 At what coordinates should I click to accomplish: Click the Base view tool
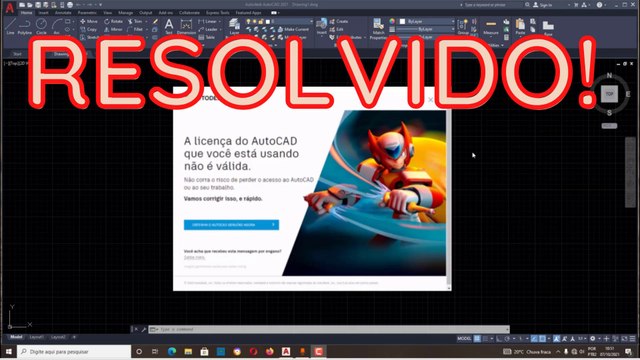click(x=548, y=28)
